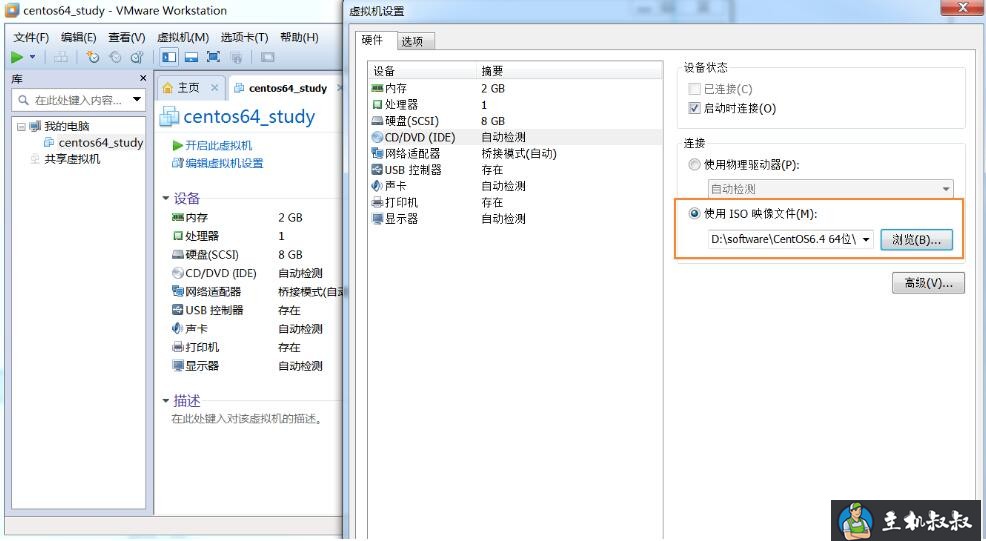Image resolution: width=986 pixels, height=541 pixels.
Task: Collapse the 描述 section in main window
Action: click(166, 400)
